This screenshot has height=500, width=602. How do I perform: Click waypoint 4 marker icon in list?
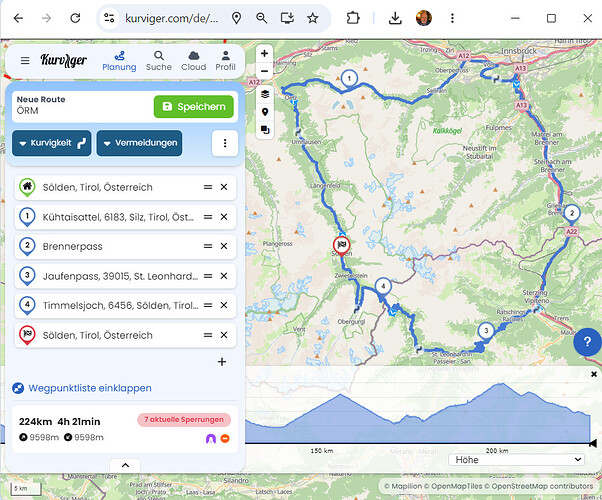27,305
